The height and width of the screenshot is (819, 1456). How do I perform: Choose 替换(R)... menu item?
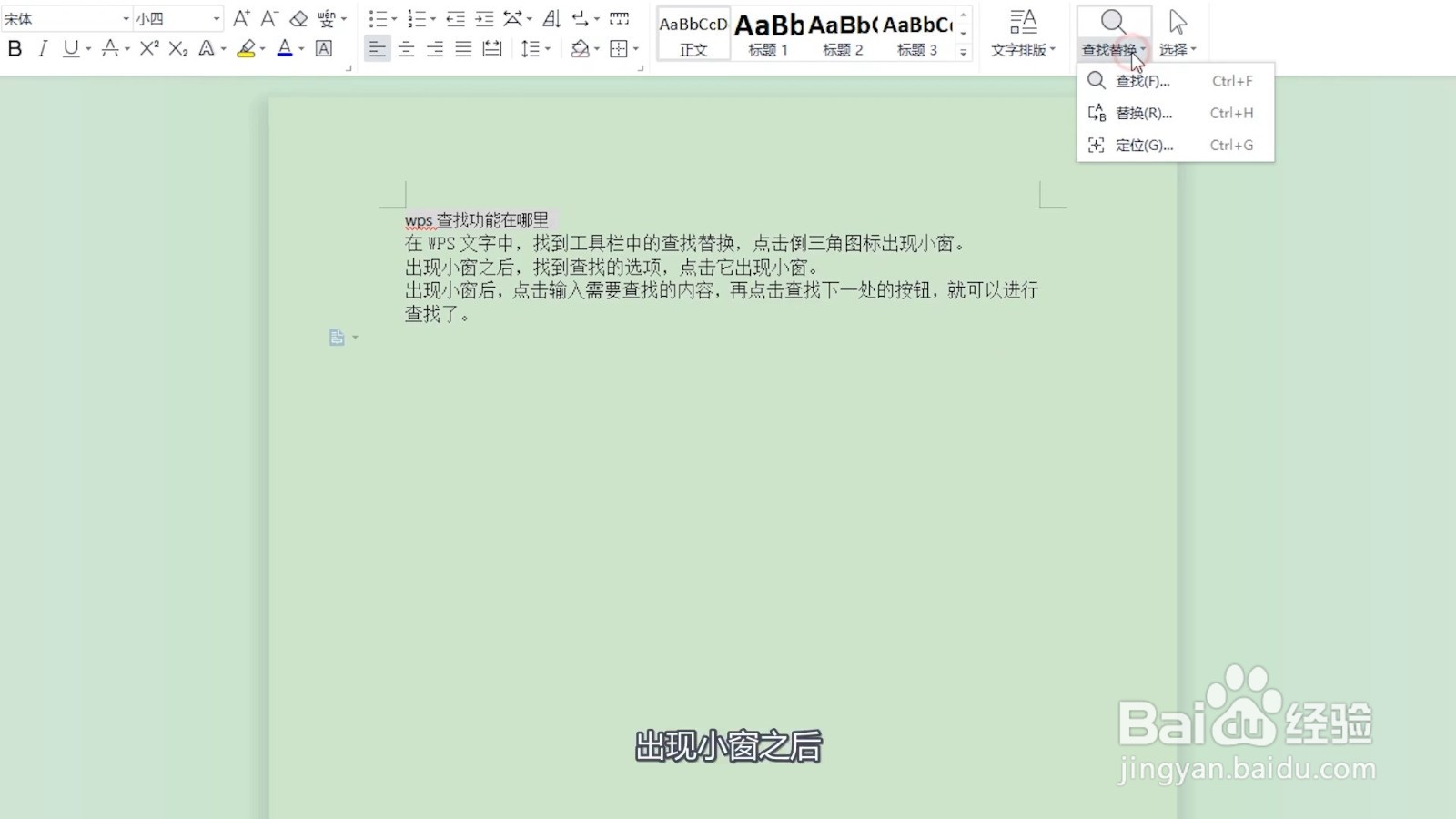tap(1176, 113)
